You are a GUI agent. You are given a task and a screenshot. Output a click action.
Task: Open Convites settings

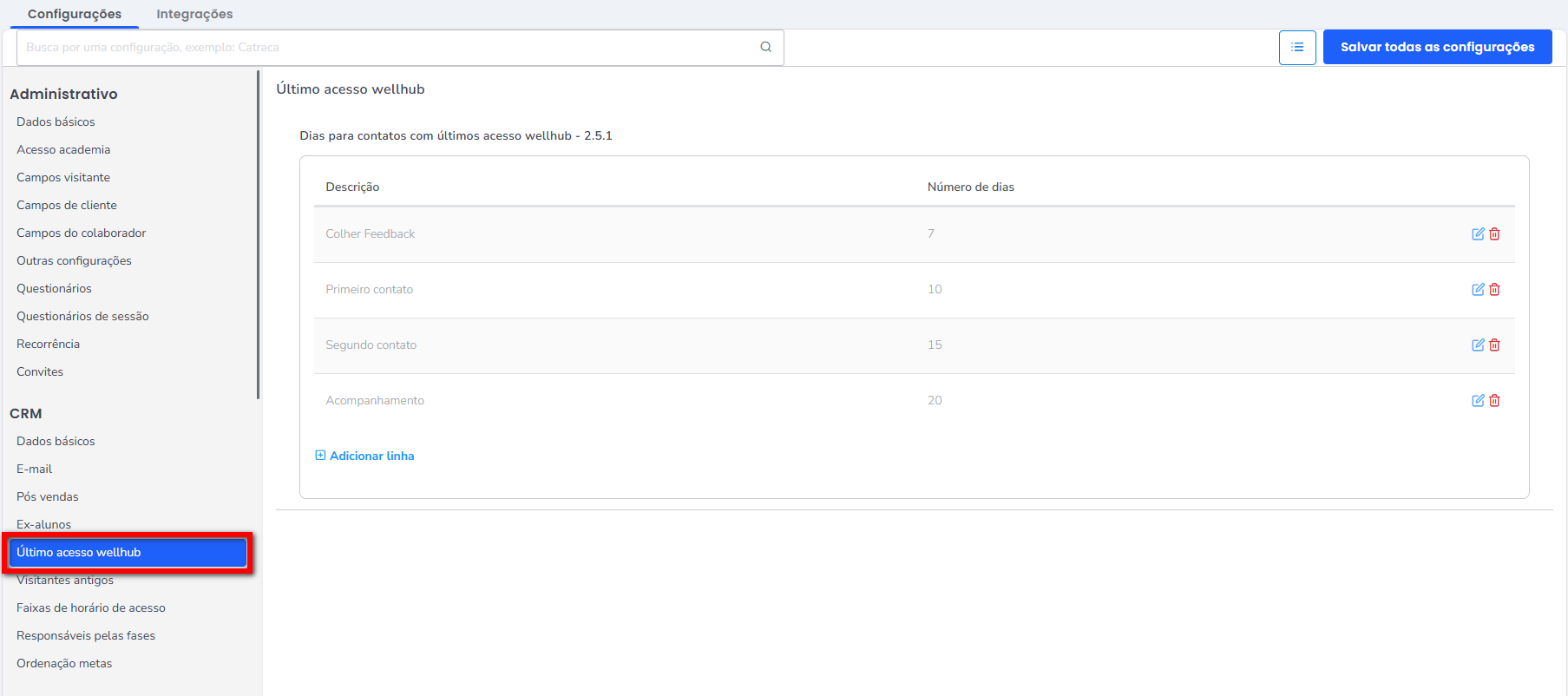point(40,371)
